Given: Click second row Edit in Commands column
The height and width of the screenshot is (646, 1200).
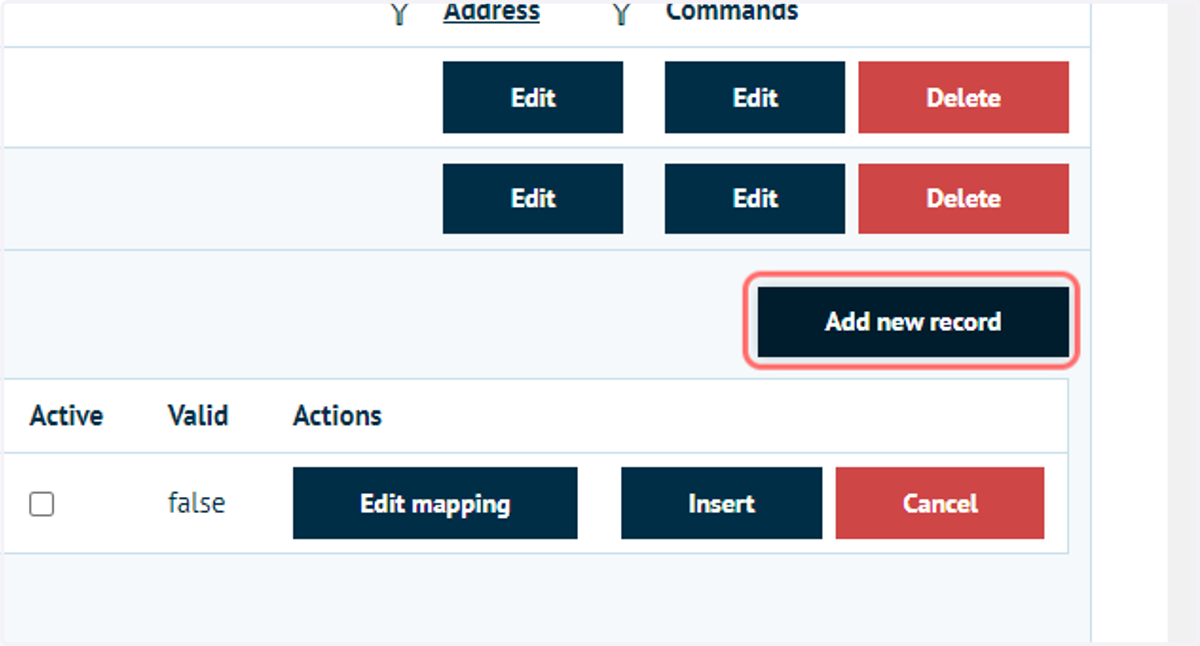Looking at the screenshot, I should click(x=755, y=199).
